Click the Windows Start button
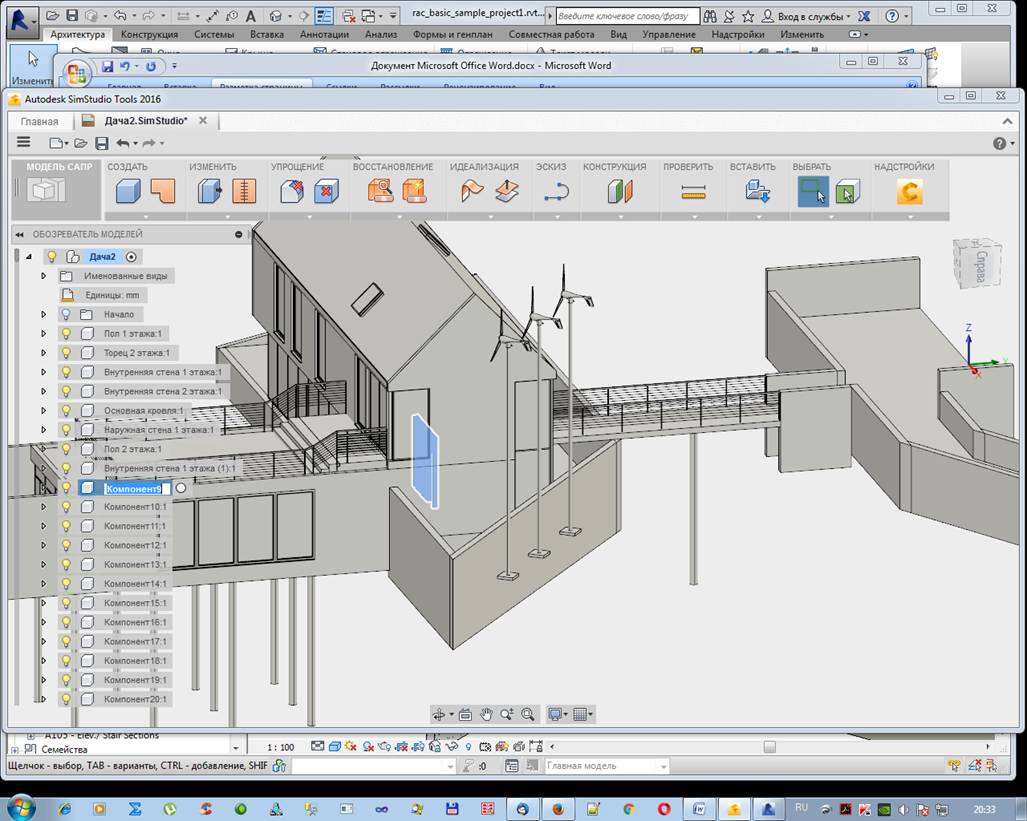1027x821 pixels. tap(20, 807)
